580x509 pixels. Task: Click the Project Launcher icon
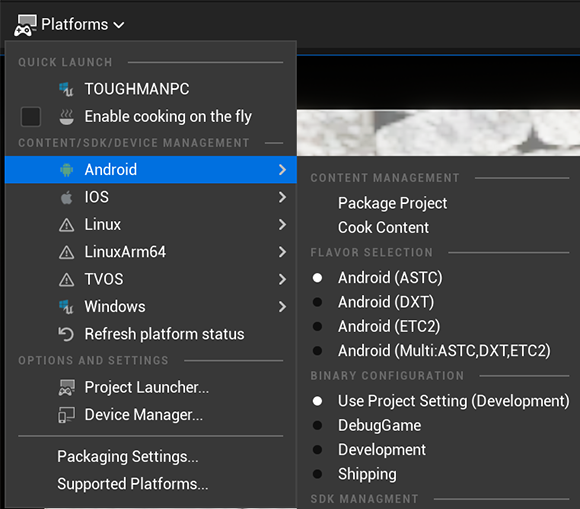[x=66, y=388]
